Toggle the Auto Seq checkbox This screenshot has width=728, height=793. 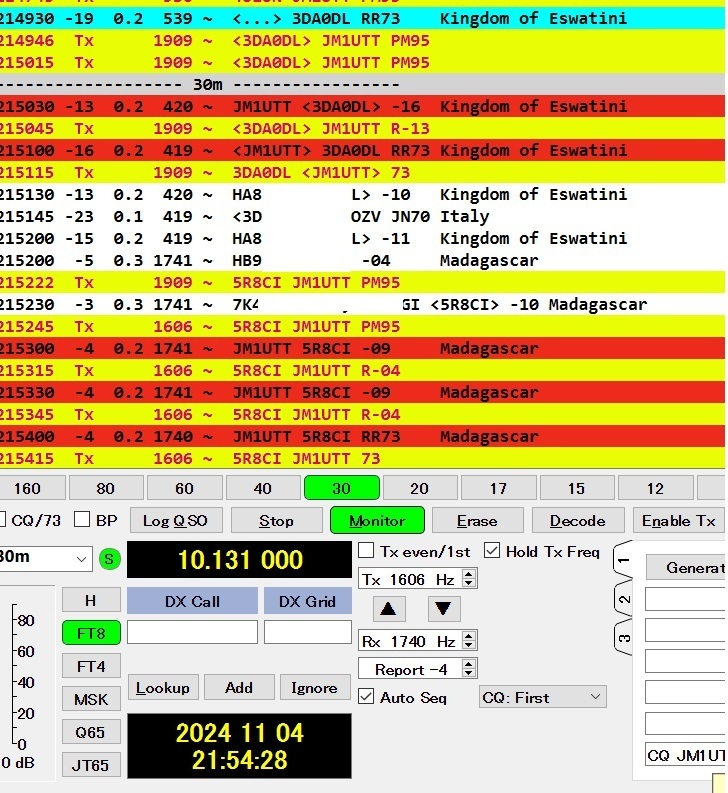[x=367, y=697]
